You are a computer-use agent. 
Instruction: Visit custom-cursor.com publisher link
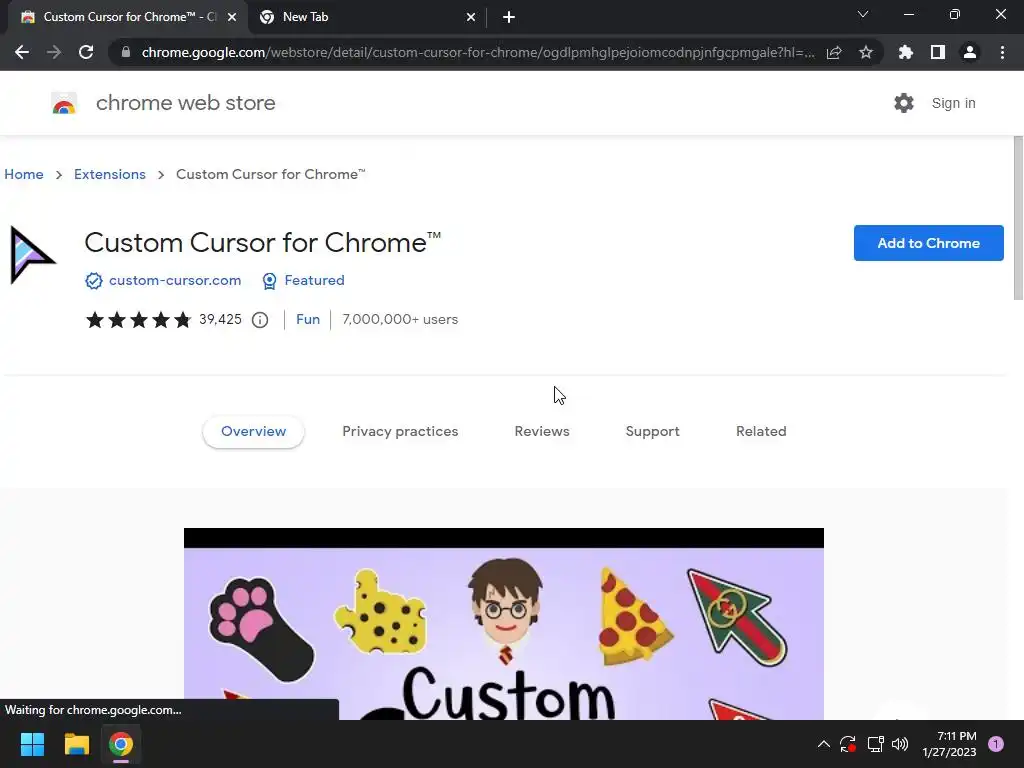coord(175,280)
